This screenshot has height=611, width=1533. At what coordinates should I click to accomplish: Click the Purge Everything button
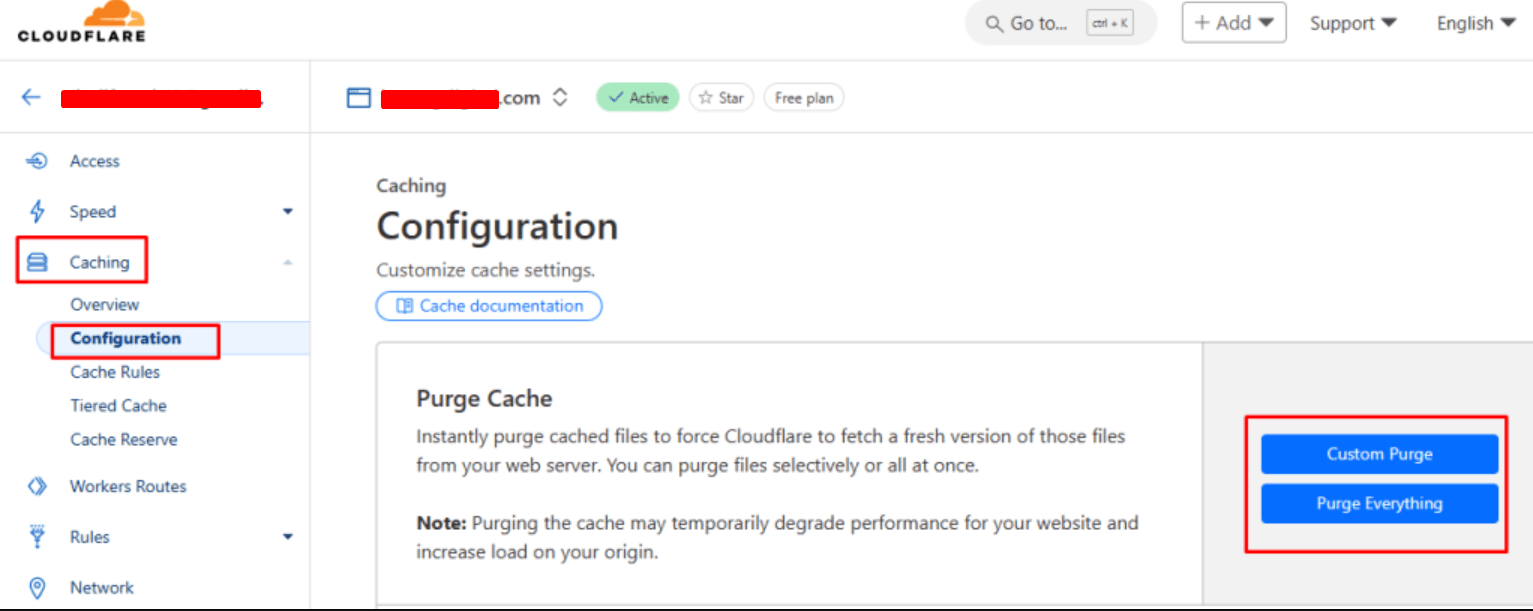(x=1379, y=504)
